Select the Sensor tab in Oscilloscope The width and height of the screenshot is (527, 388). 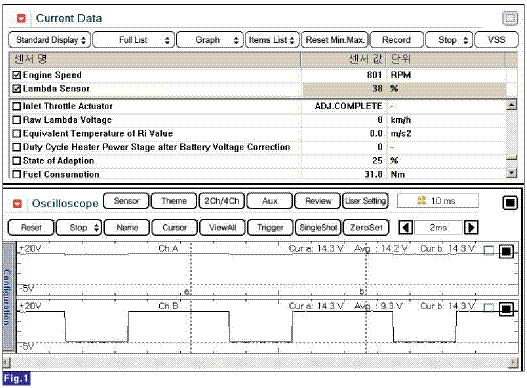pos(126,201)
